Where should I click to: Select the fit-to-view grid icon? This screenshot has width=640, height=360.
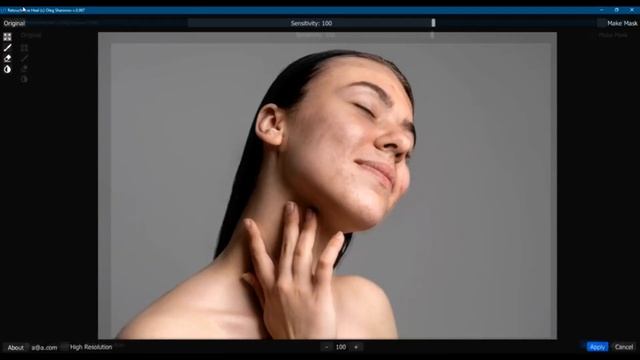[x=7, y=37]
